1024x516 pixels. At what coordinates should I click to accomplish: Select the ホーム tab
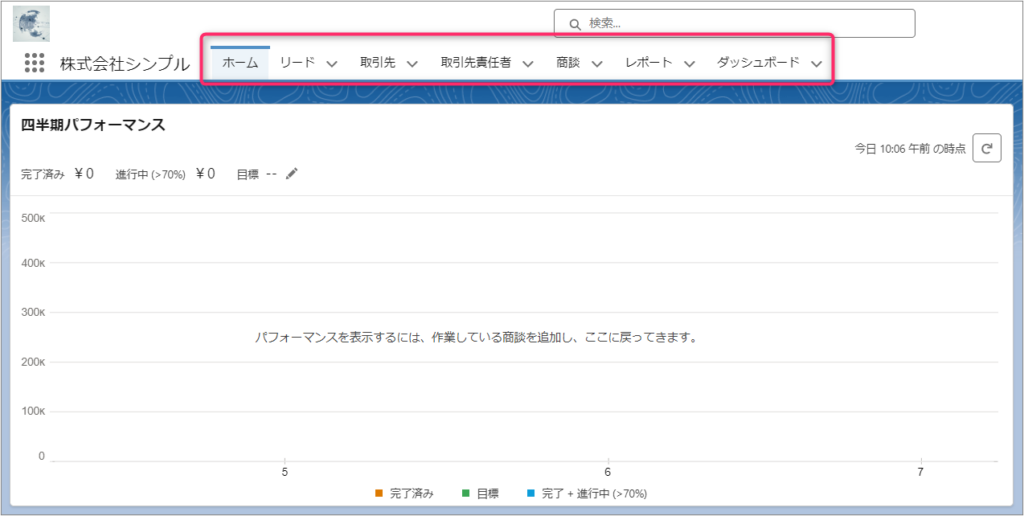coord(240,62)
